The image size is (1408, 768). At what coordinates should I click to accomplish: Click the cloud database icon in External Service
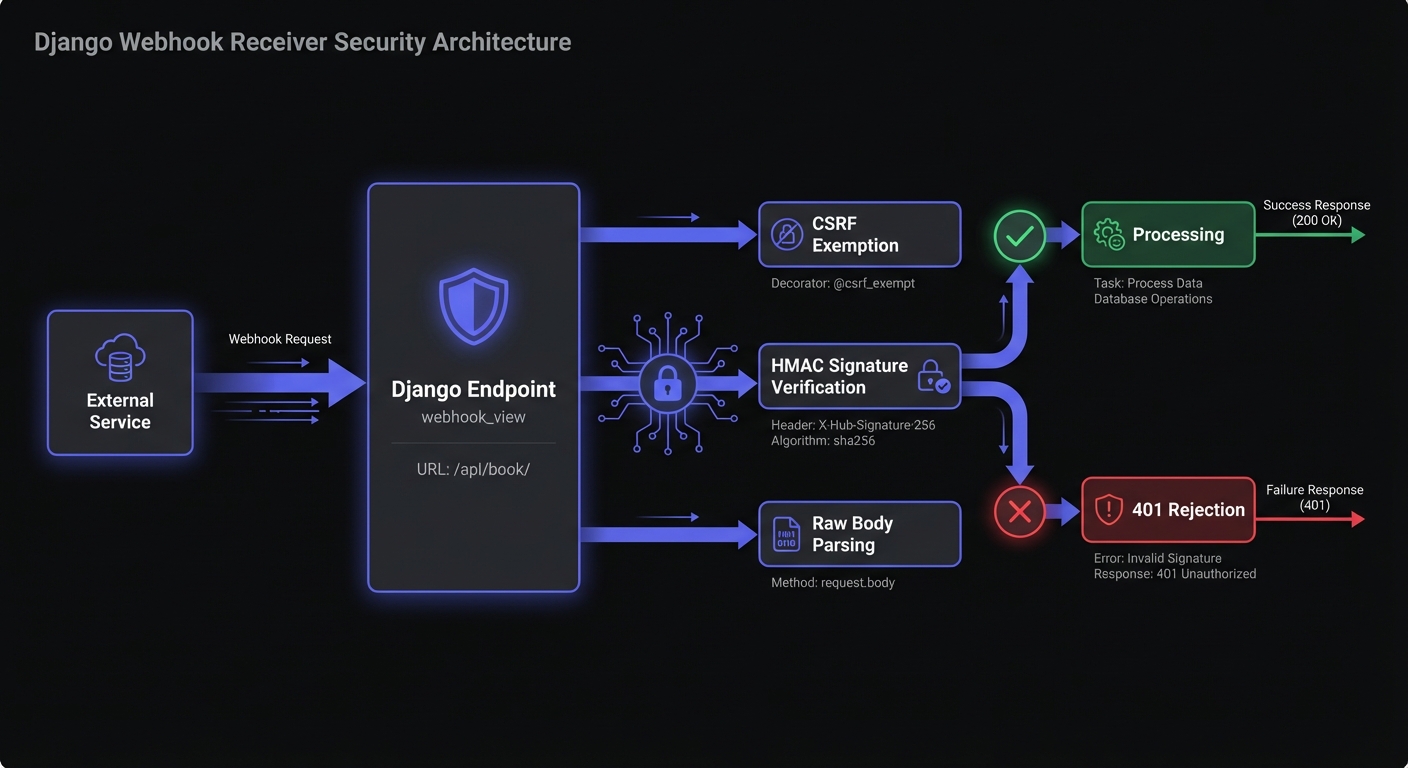[x=120, y=358]
